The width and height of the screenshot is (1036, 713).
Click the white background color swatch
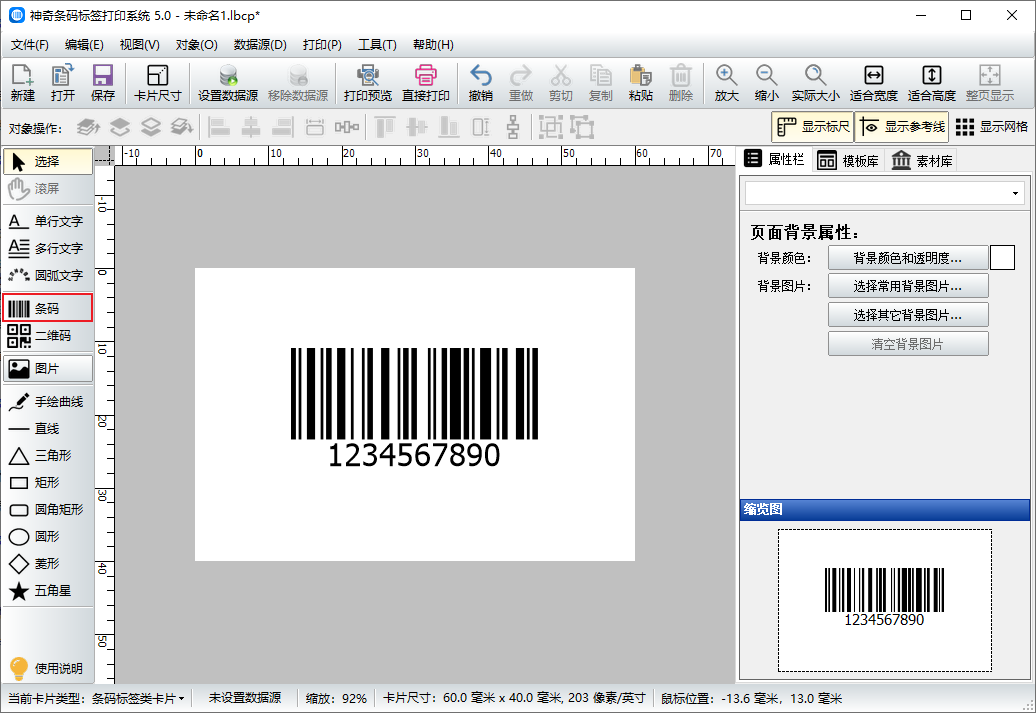[1002, 258]
